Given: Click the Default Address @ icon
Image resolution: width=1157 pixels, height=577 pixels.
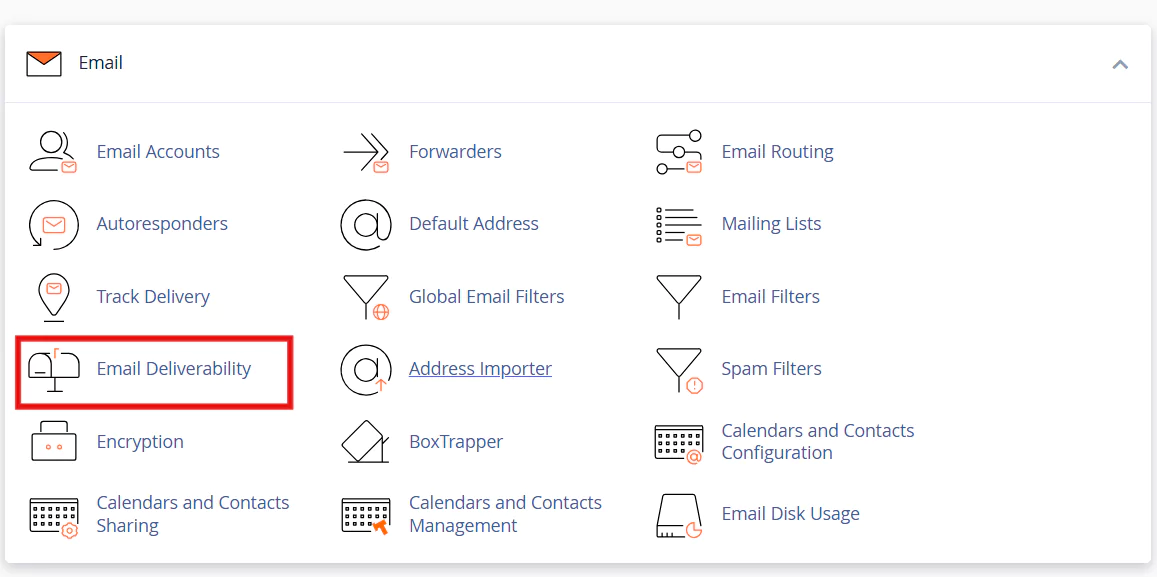Looking at the screenshot, I should [x=365, y=224].
